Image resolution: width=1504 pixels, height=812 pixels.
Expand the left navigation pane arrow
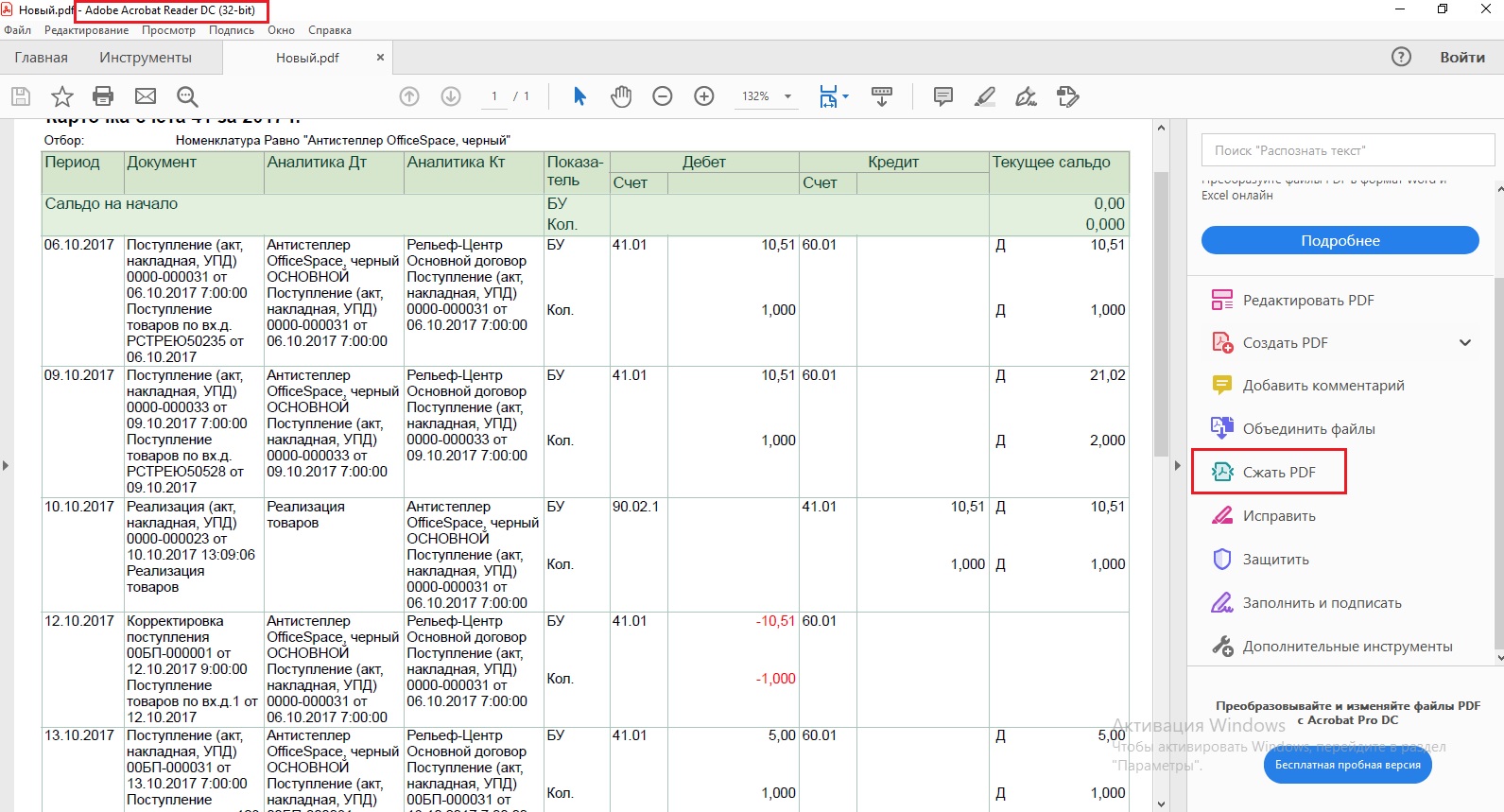[6, 465]
